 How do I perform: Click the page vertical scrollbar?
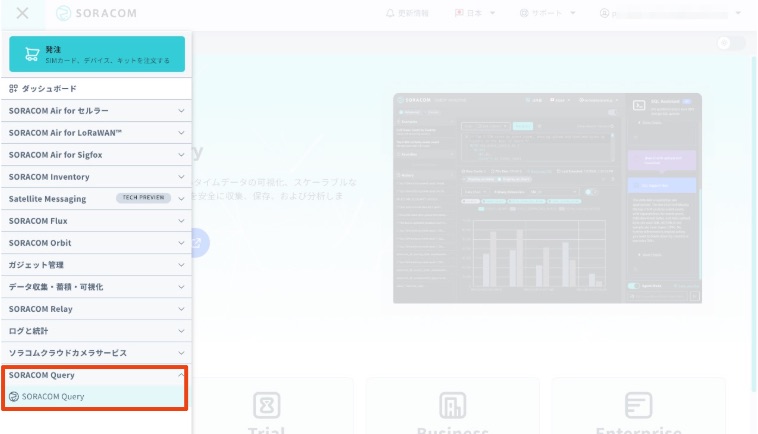(x=753, y=222)
